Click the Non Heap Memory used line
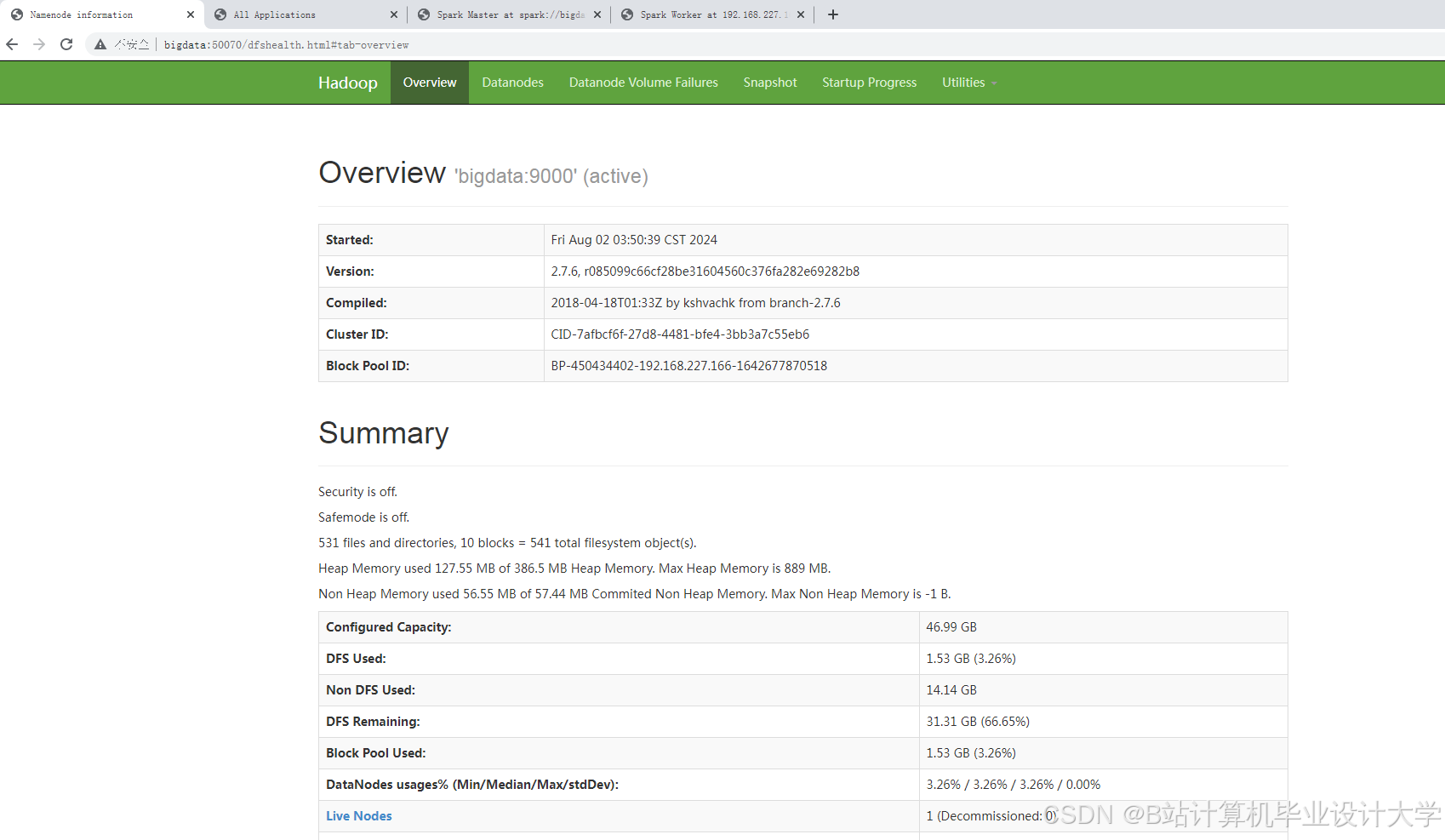Image resolution: width=1445 pixels, height=840 pixels. tap(635, 594)
